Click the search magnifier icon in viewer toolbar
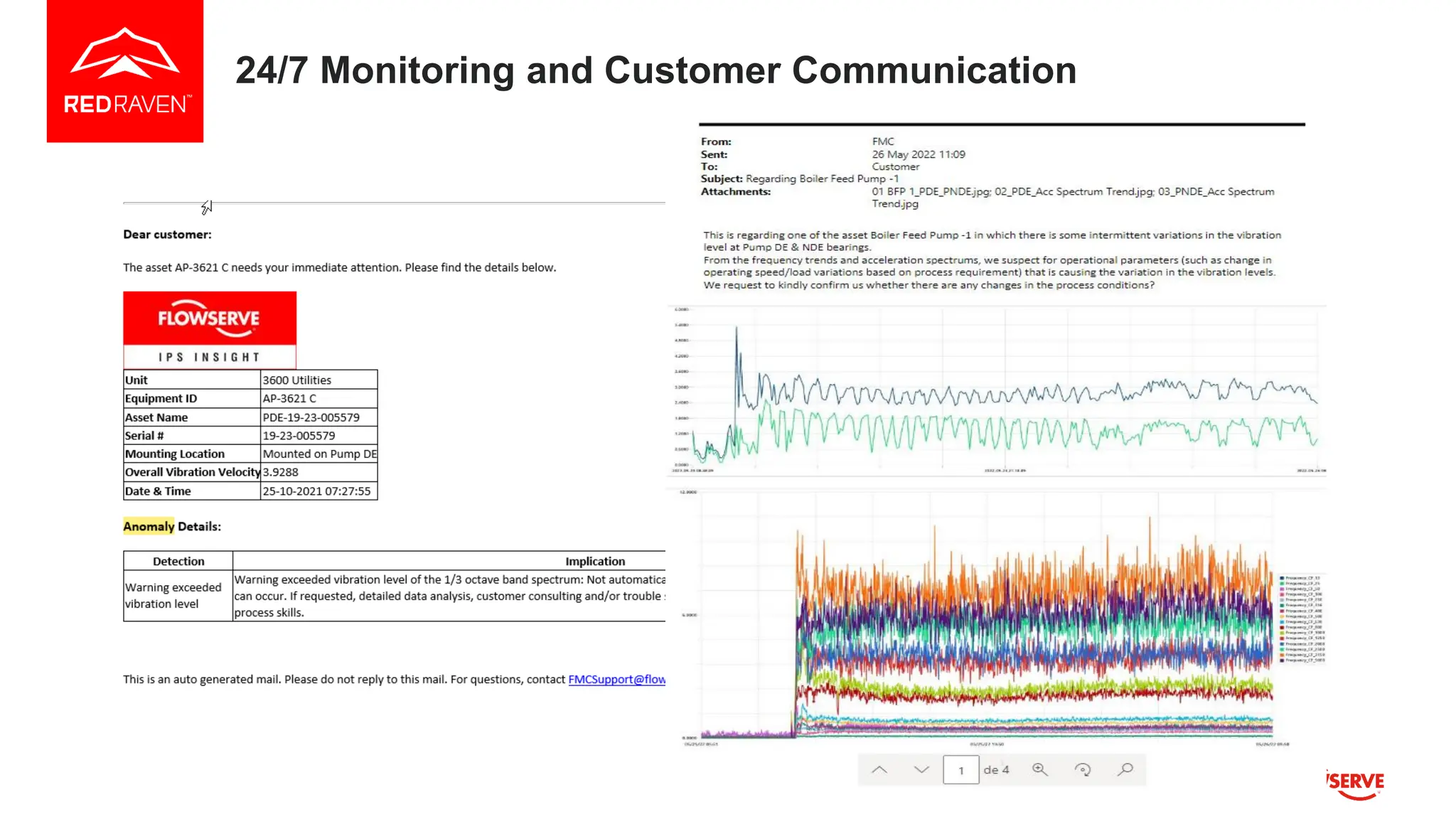The height and width of the screenshot is (819, 1456). tap(1125, 770)
